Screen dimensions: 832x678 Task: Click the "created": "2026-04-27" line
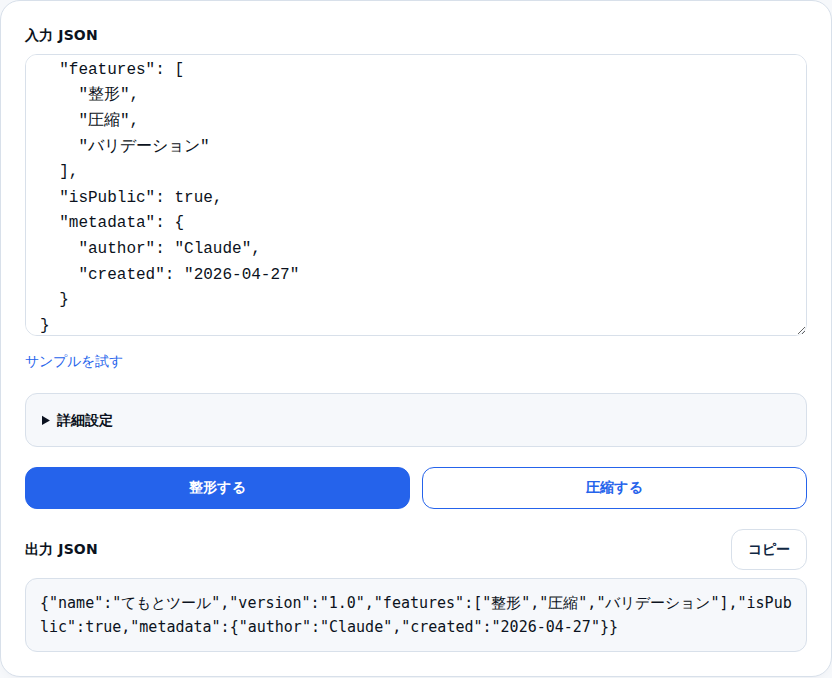click(x=189, y=274)
